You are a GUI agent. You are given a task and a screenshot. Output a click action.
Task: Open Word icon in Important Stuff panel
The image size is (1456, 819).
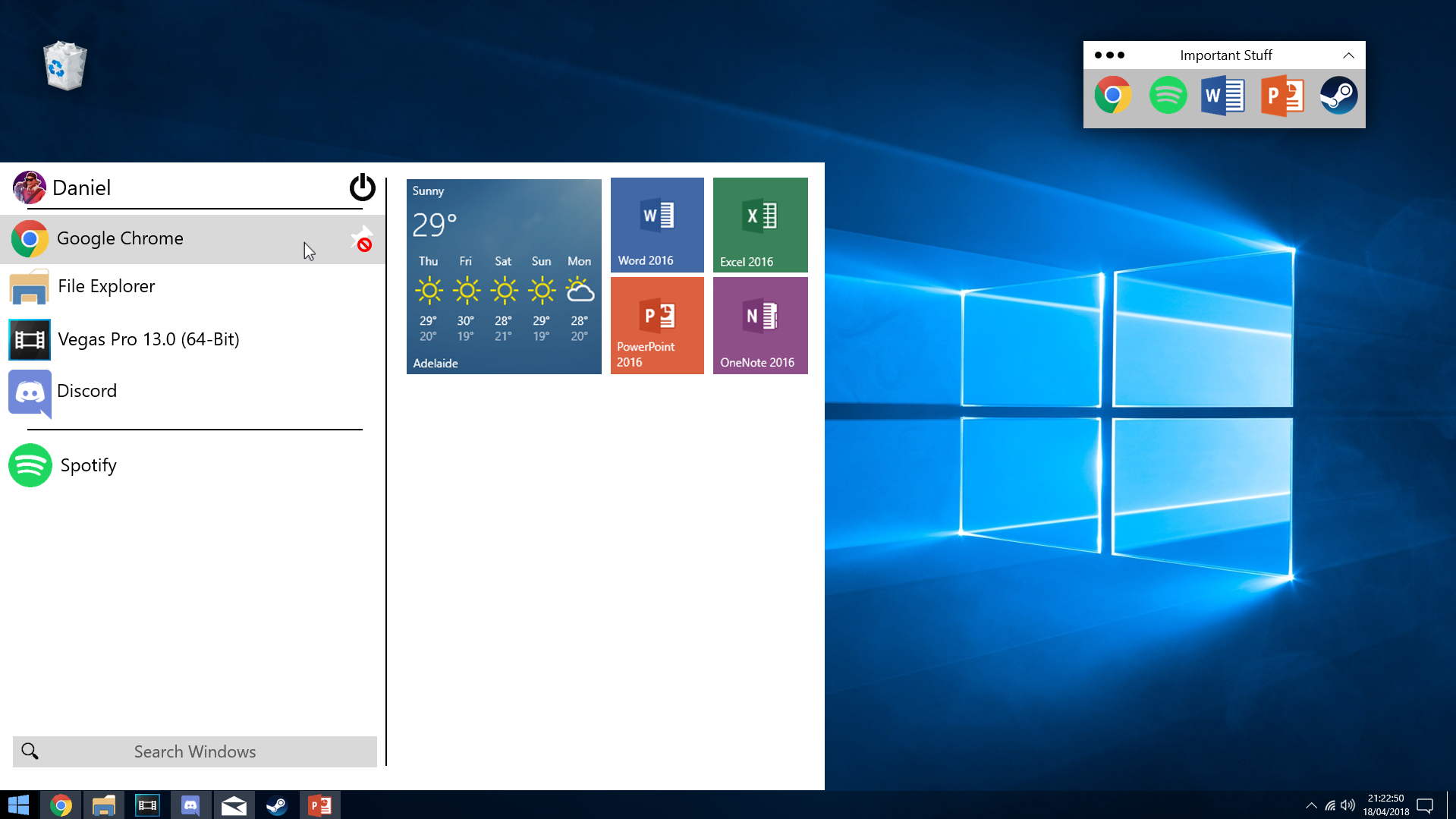1222,96
